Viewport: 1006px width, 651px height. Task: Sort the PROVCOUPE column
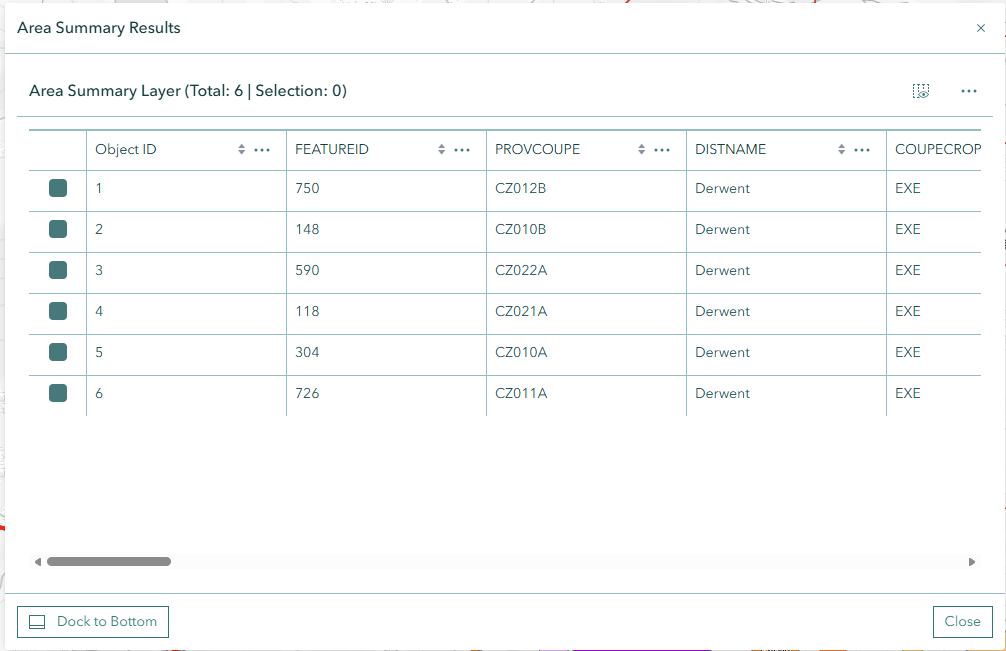[640, 148]
